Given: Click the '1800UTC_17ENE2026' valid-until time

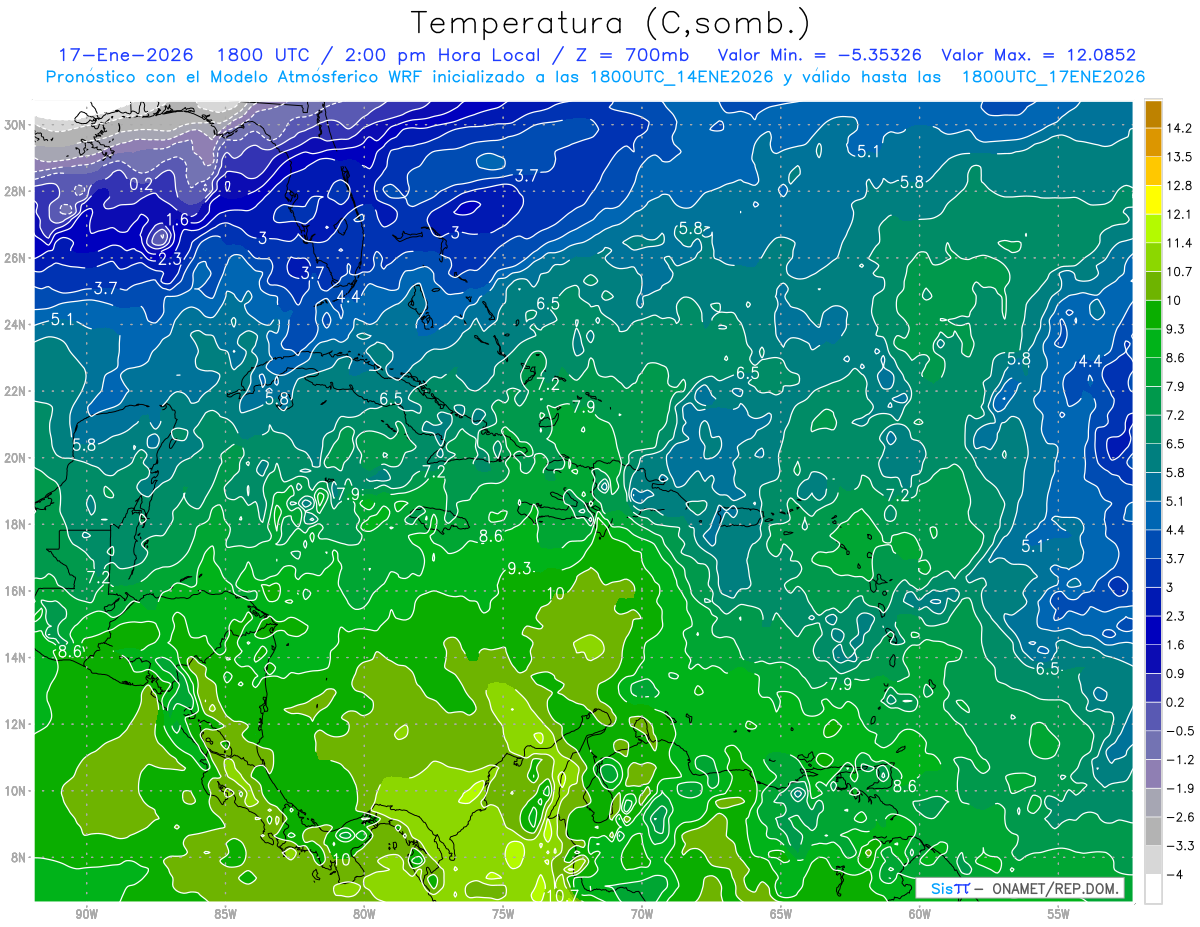Looking at the screenshot, I should tap(1053, 76).
